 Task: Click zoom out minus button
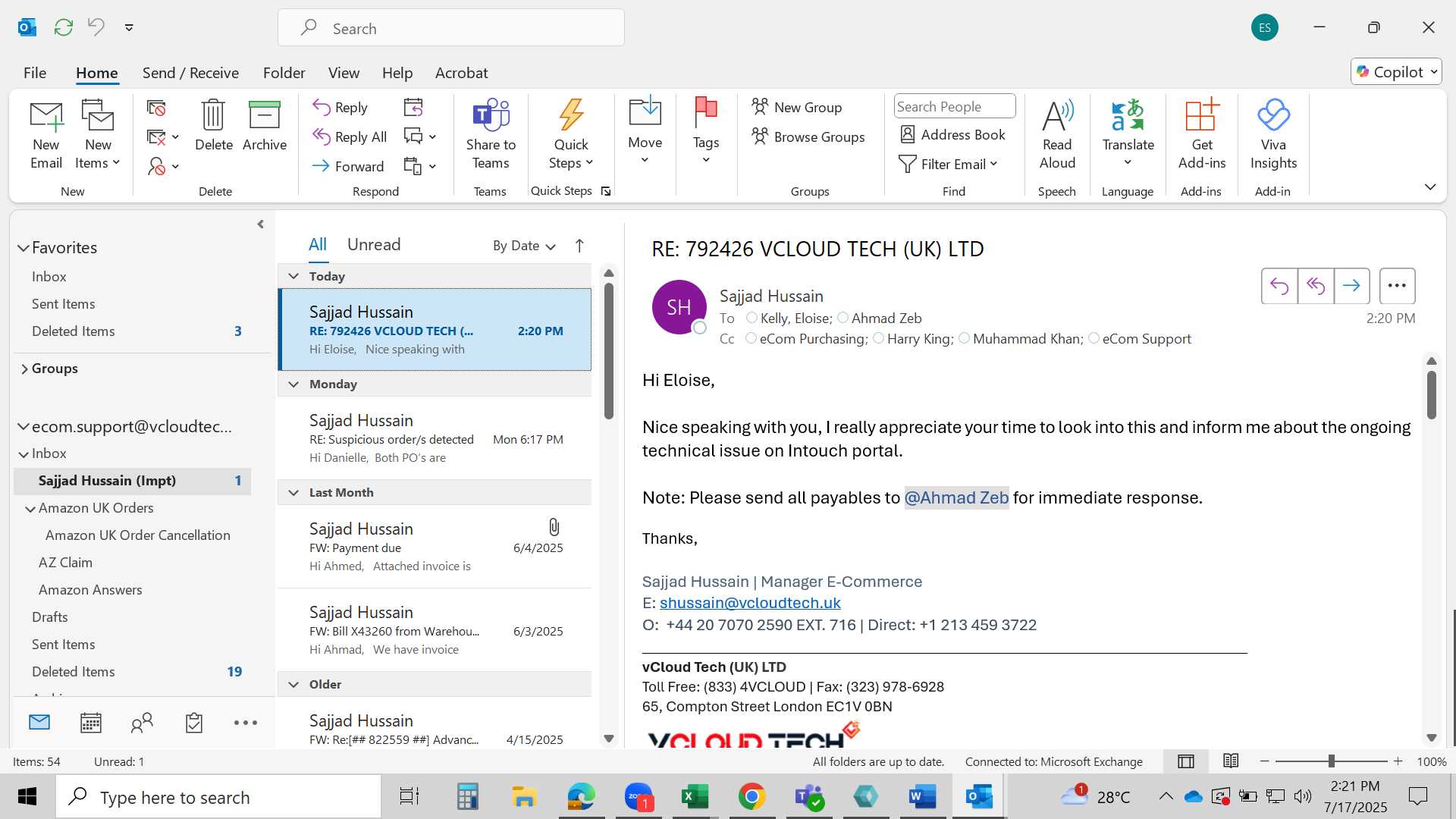1264,761
